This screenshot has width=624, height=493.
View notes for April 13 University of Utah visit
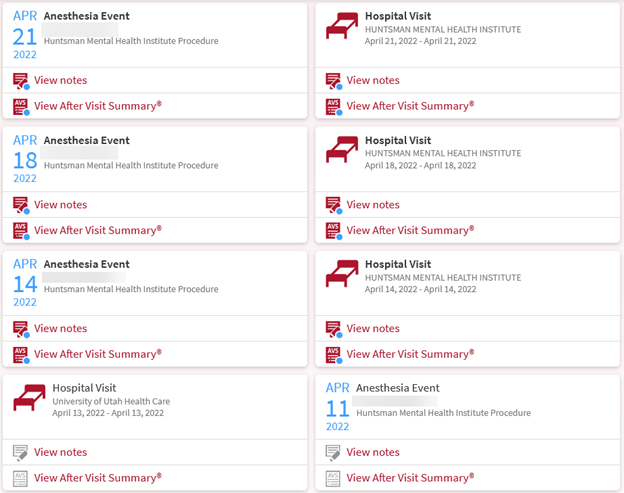pyautogui.click(x=60, y=453)
